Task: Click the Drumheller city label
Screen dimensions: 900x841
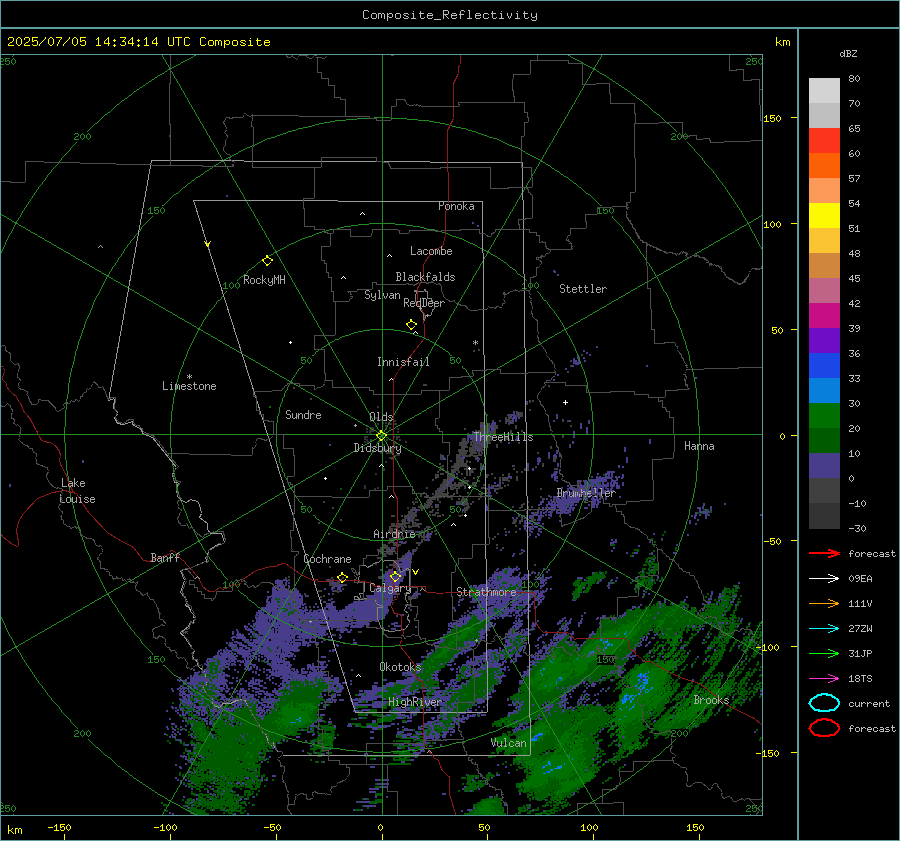Action: point(586,493)
